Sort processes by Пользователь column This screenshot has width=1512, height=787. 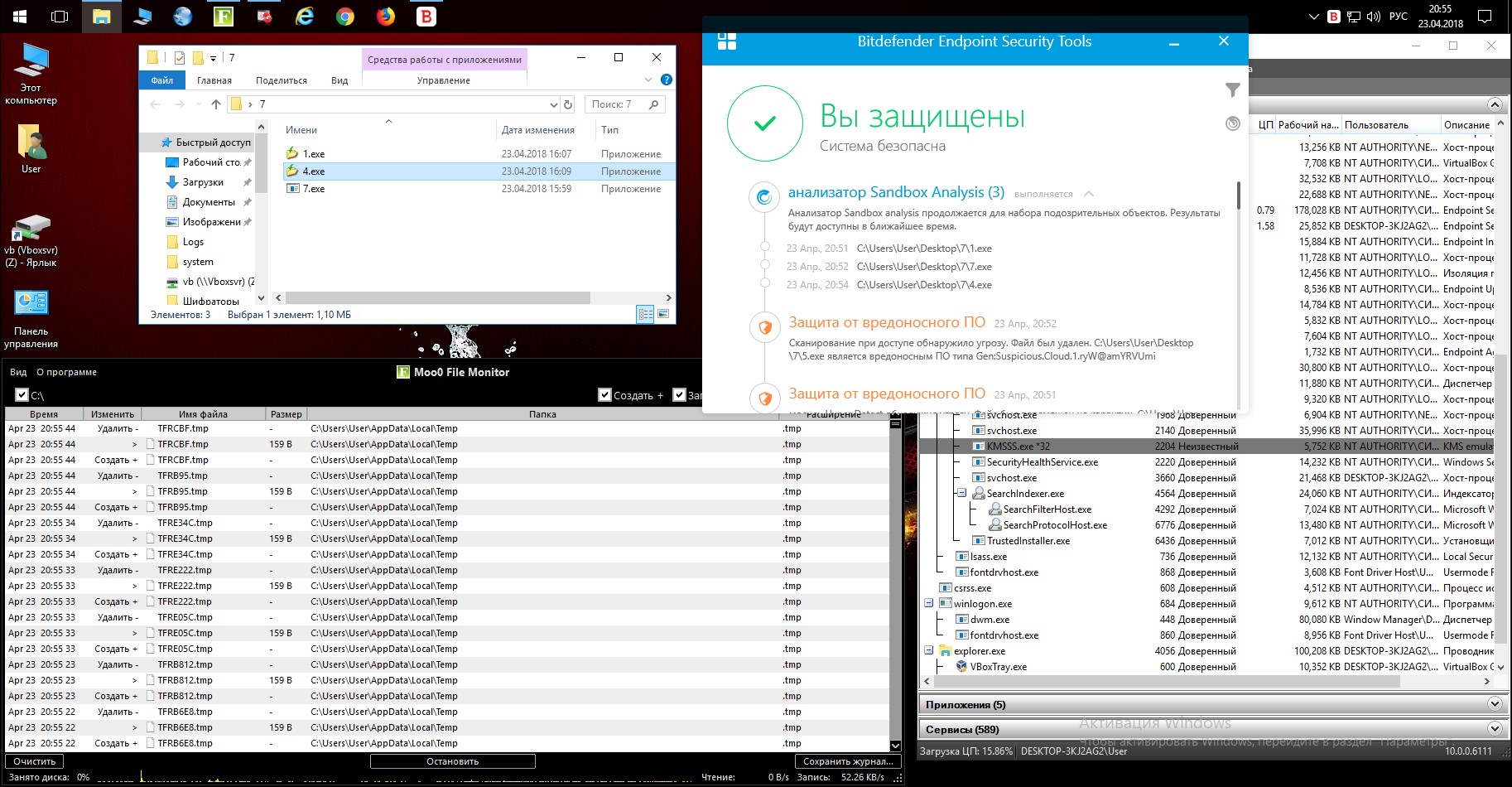point(1389,125)
